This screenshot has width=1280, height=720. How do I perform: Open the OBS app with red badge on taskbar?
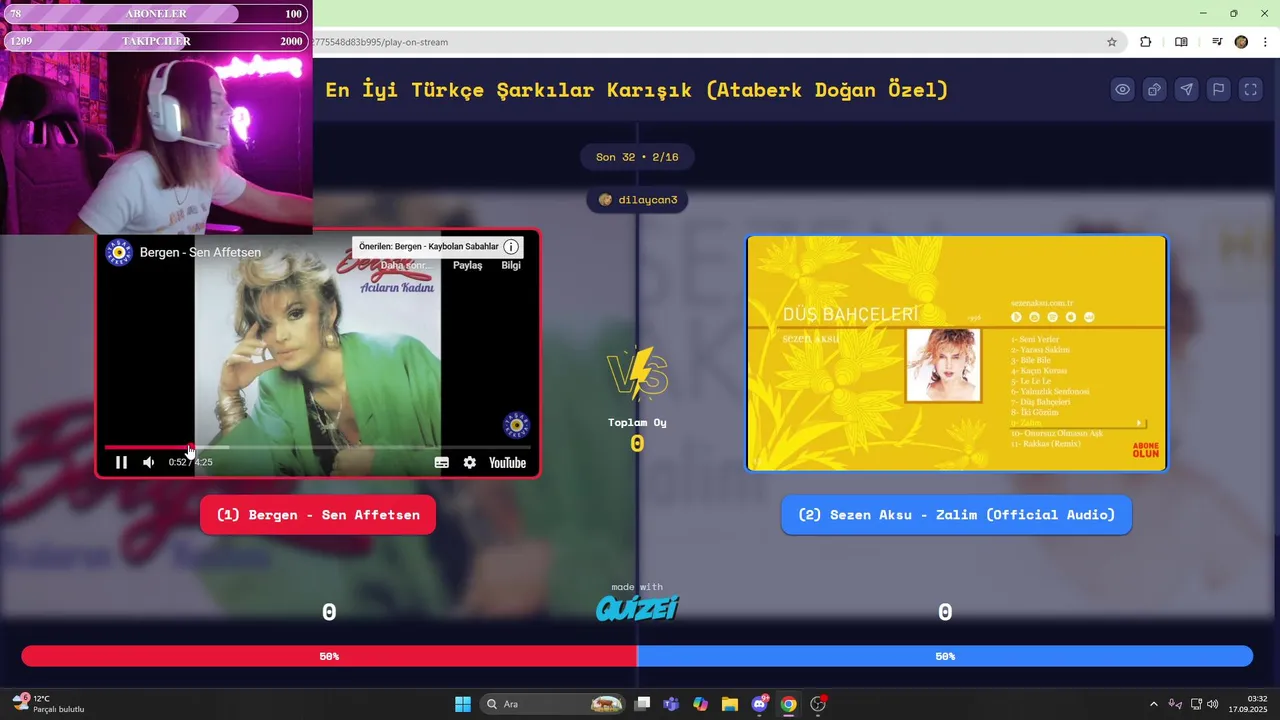click(818, 704)
